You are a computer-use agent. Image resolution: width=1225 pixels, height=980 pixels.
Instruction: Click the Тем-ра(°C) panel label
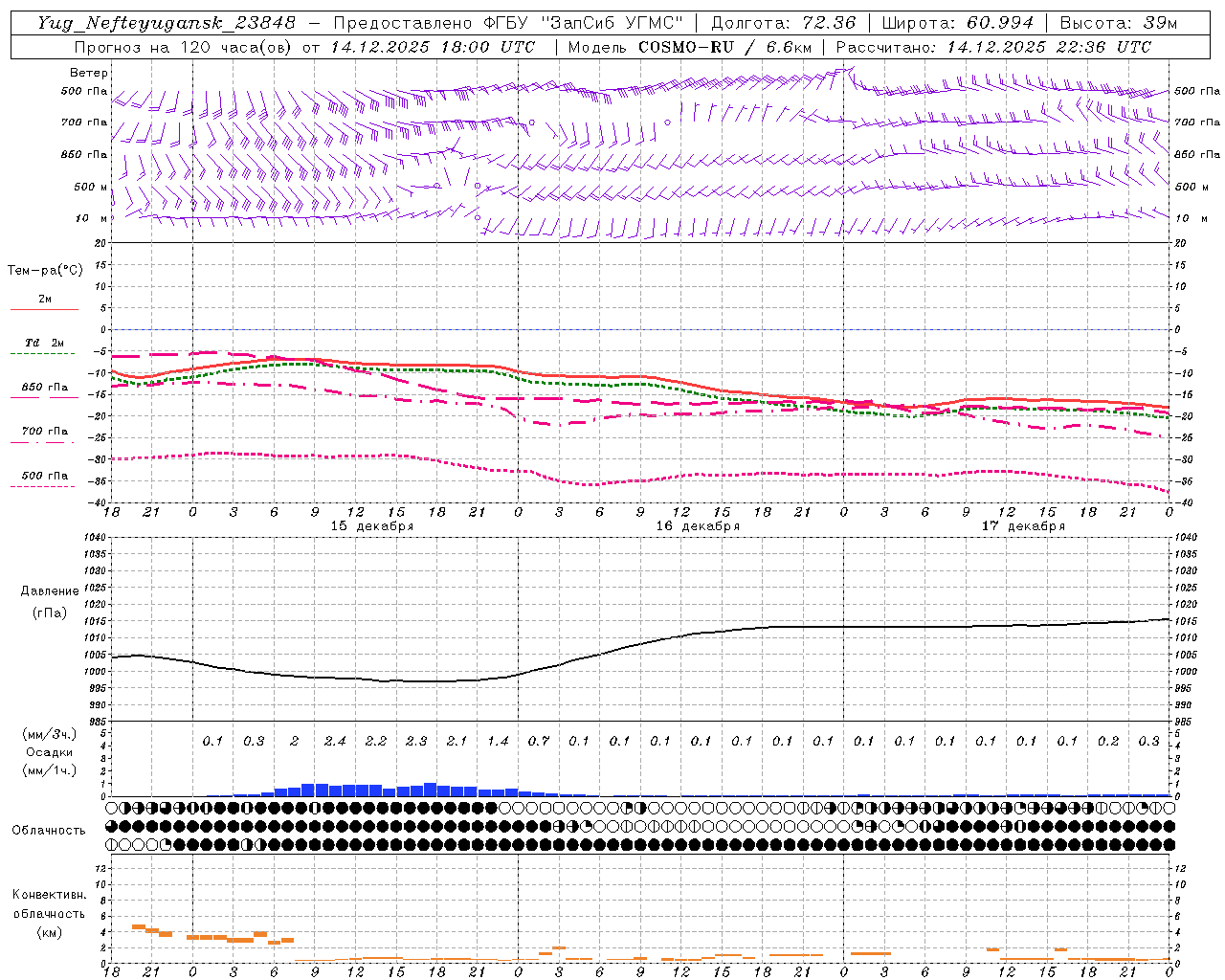tap(45, 271)
